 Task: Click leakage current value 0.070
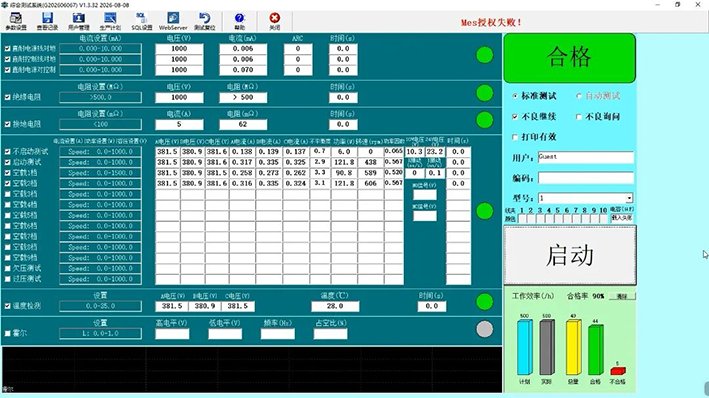pyautogui.click(x=243, y=70)
